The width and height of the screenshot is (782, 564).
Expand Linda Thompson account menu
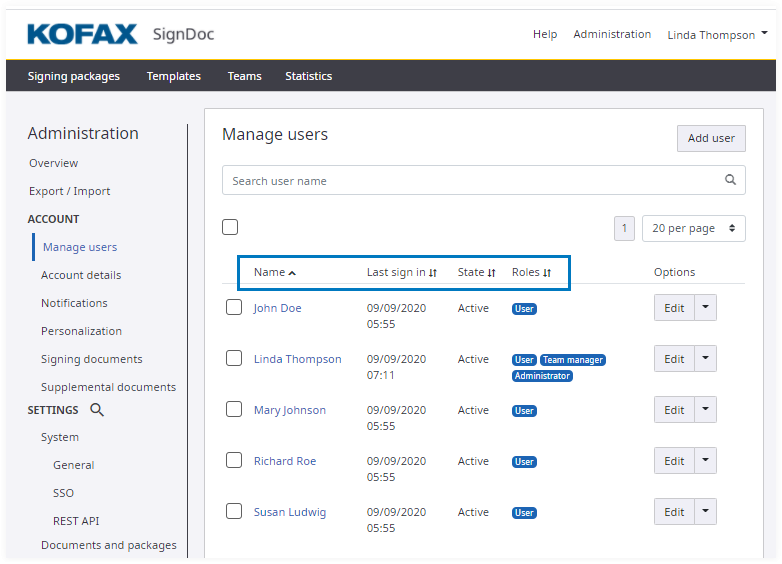click(x=717, y=35)
